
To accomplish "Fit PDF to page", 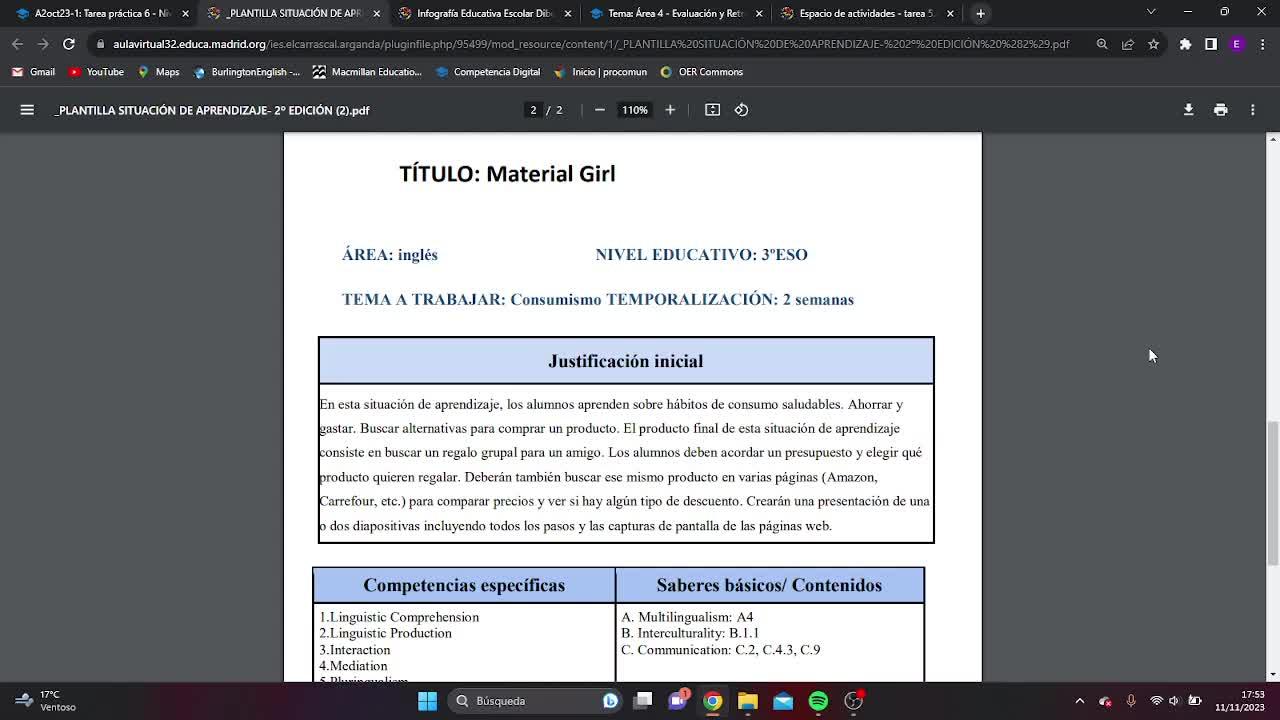I will [712, 110].
